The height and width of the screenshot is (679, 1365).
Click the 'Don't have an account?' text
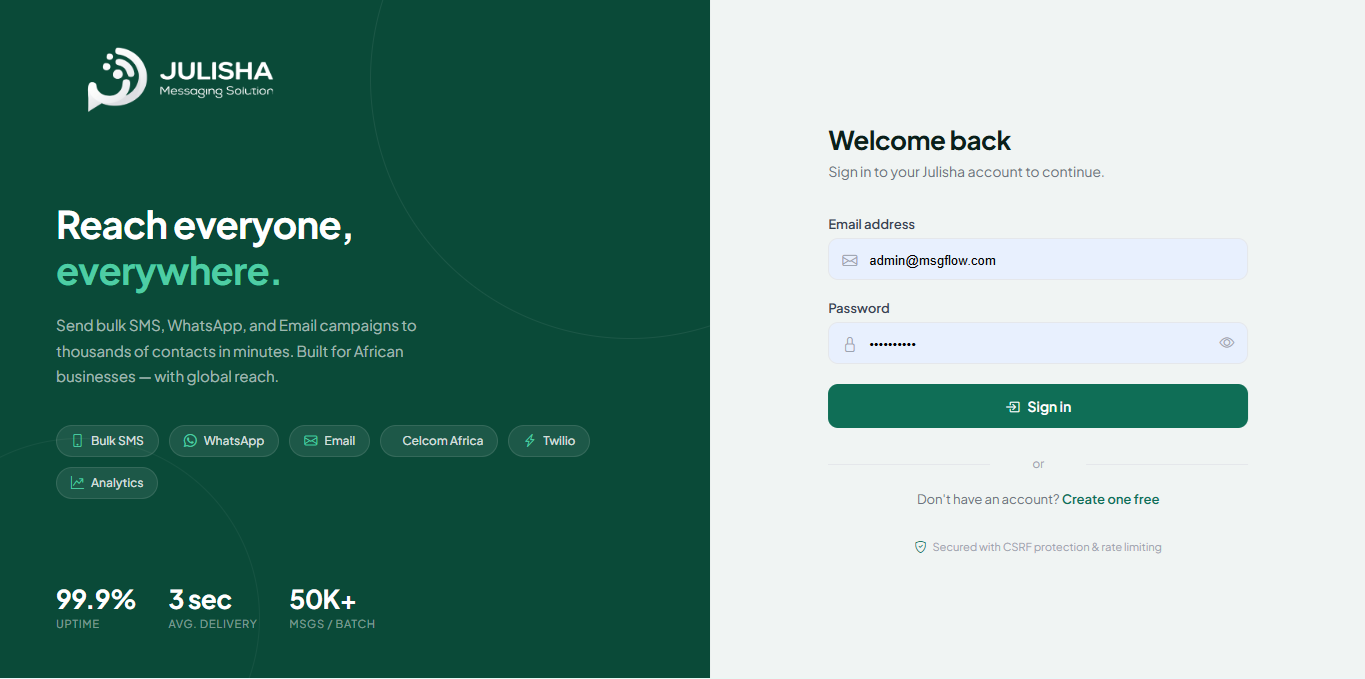click(988, 499)
